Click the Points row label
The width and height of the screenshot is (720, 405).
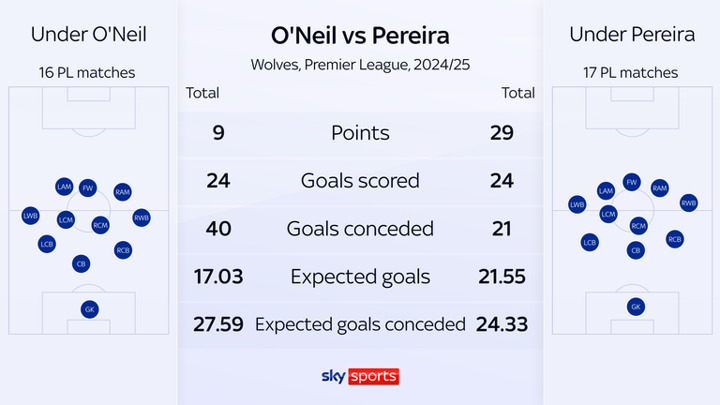[360, 133]
